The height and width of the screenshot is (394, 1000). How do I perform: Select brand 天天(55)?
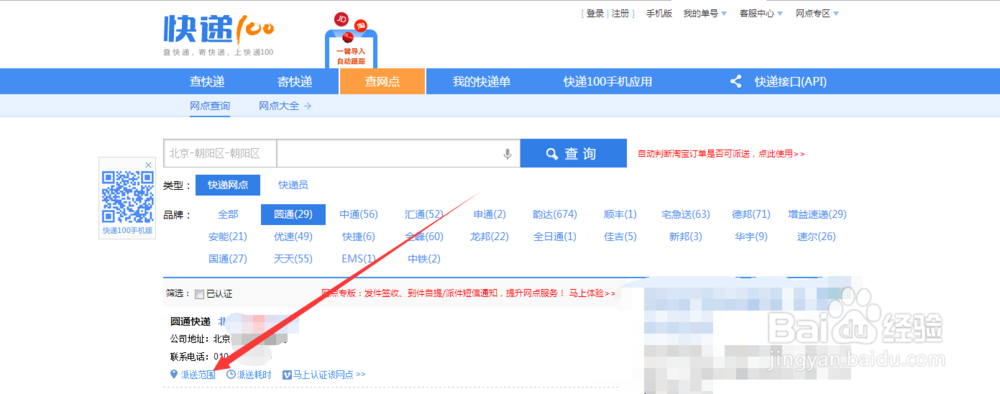[293, 259]
